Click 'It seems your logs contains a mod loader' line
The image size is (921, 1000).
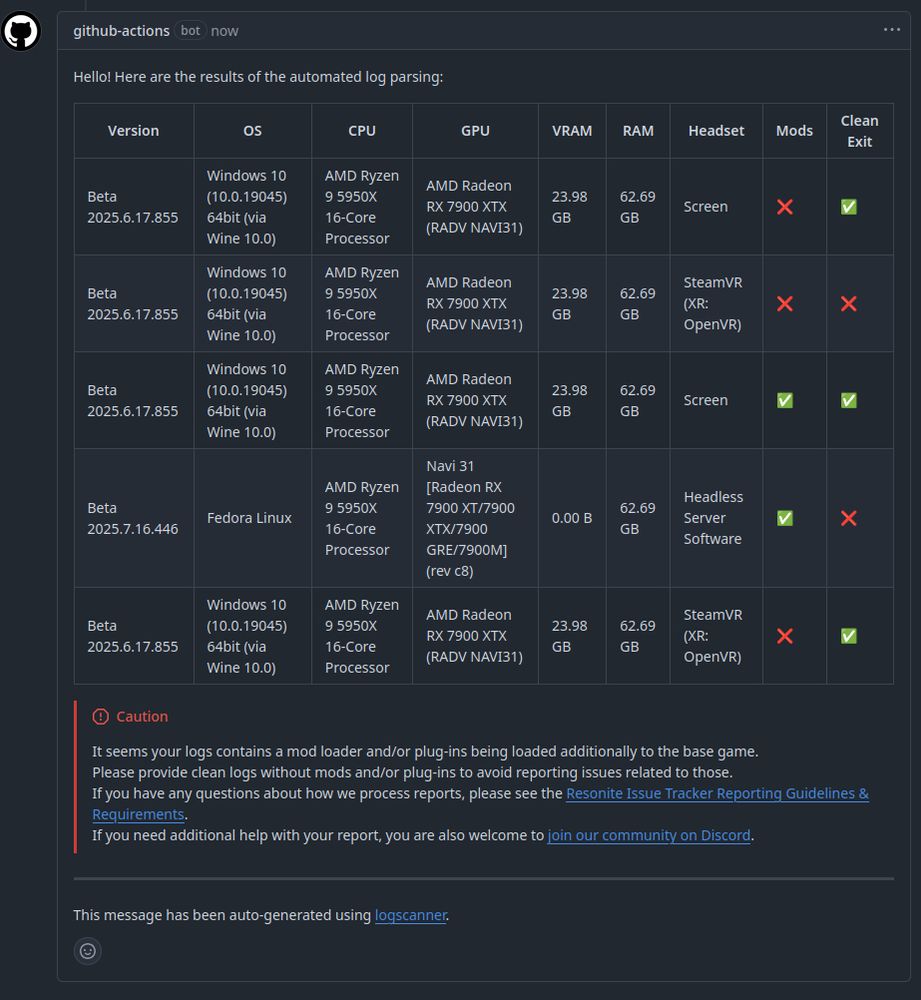point(425,751)
